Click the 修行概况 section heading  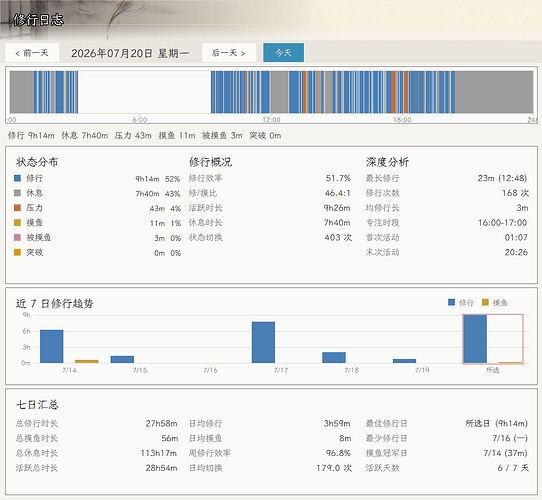tap(211, 162)
